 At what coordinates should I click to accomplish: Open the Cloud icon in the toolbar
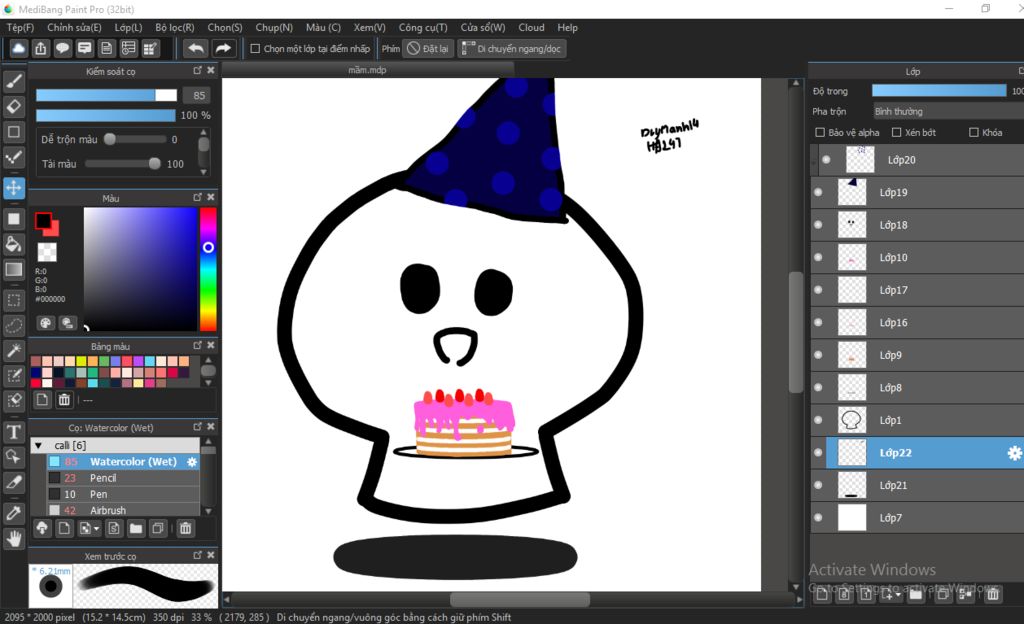coord(18,48)
